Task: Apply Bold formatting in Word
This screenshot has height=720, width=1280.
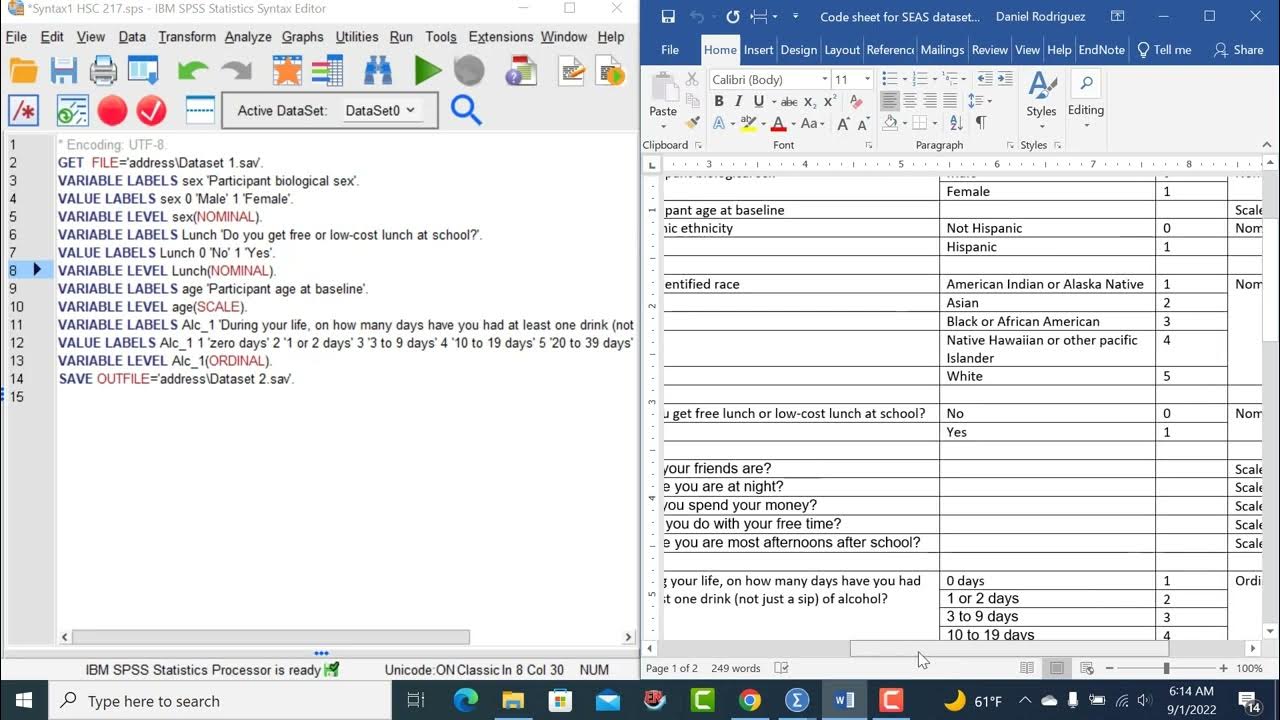Action: click(718, 101)
